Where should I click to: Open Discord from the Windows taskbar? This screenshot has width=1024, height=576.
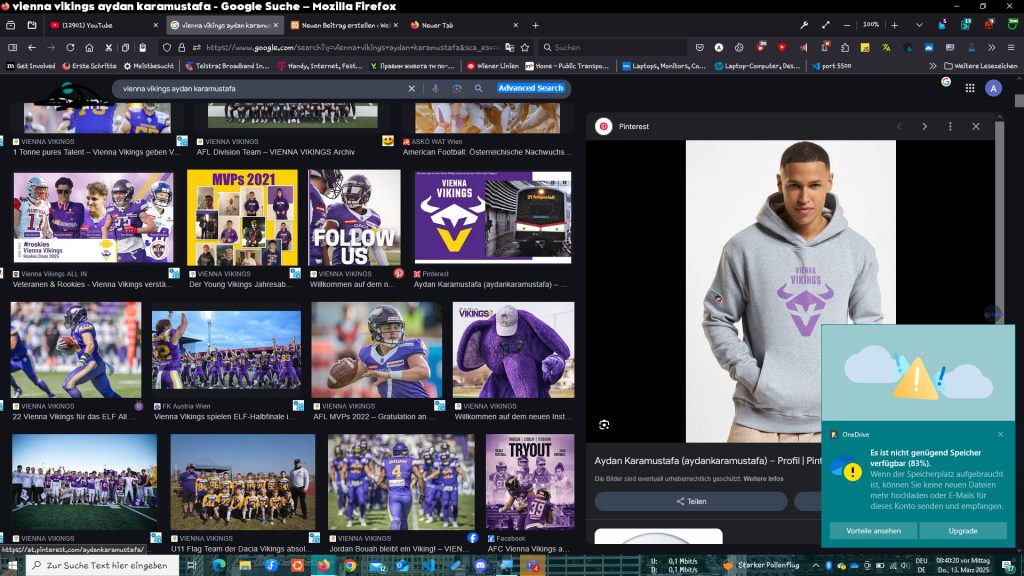pos(480,565)
